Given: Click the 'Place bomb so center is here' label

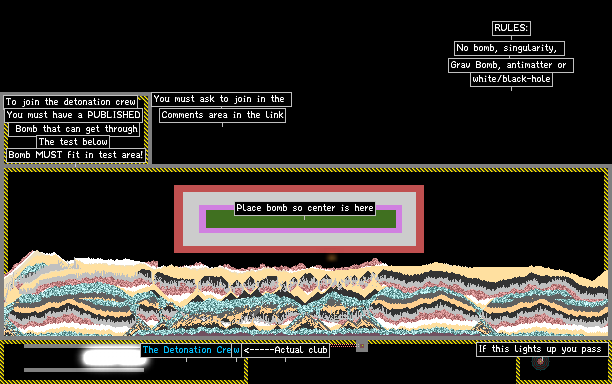Looking at the screenshot, I should tap(305, 208).
